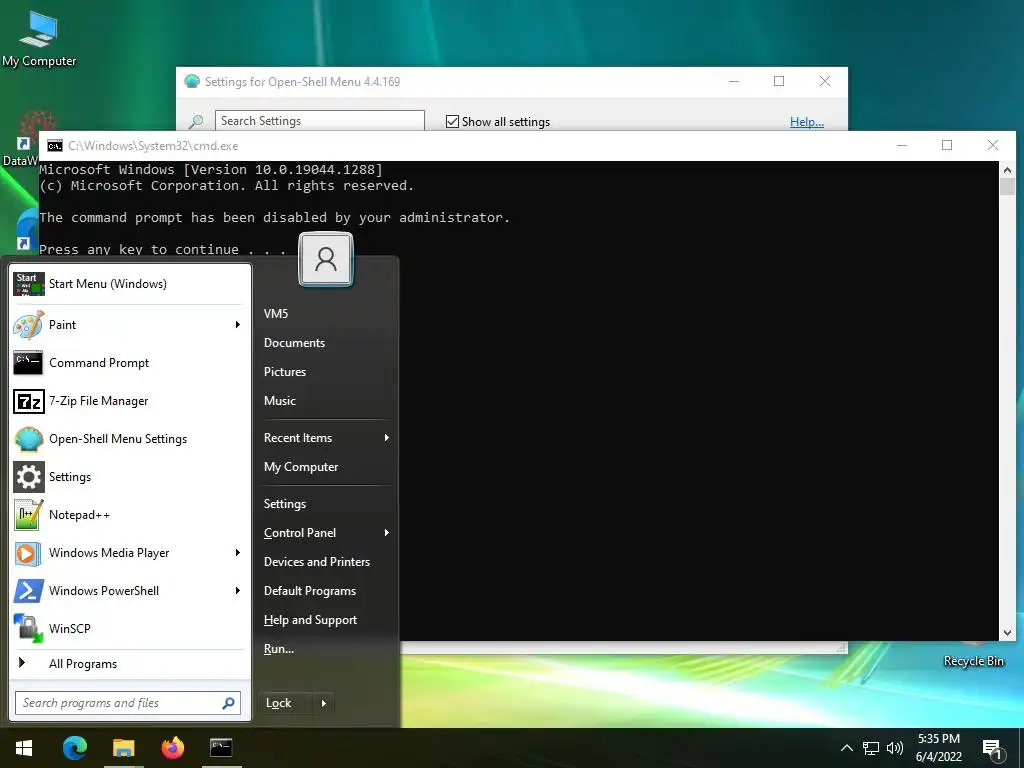This screenshot has width=1024, height=768.
Task: Click the Windows Start button on taskbar
Action: [24, 748]
